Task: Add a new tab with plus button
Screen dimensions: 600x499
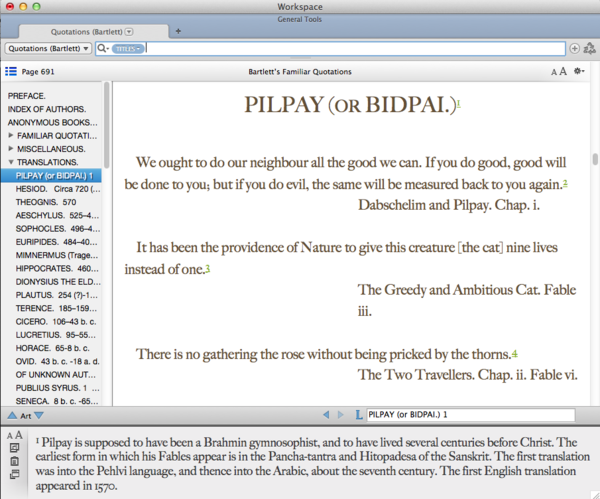Action: point(178,31)
